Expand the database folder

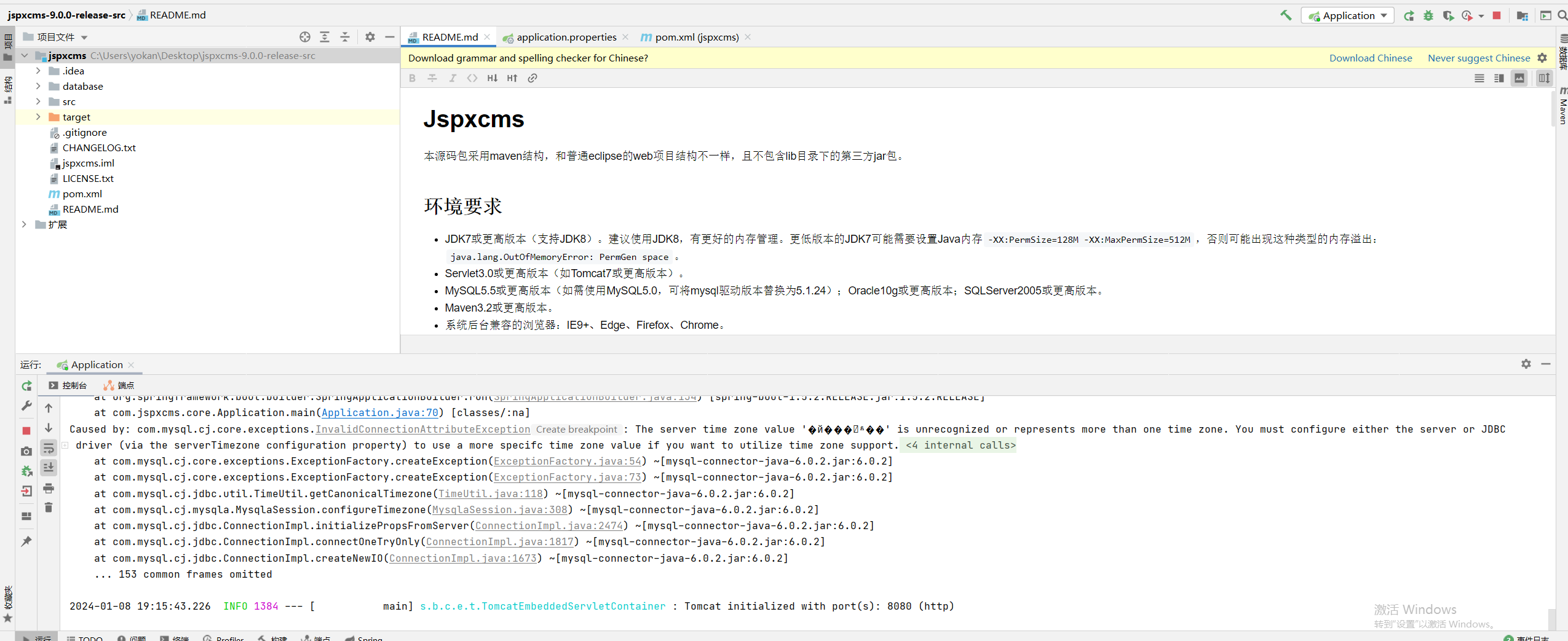38,86
